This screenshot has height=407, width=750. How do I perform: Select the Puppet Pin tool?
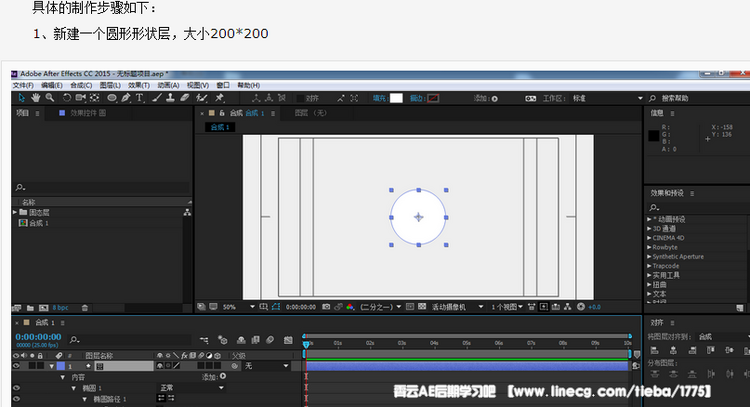(x=219, y=98)
